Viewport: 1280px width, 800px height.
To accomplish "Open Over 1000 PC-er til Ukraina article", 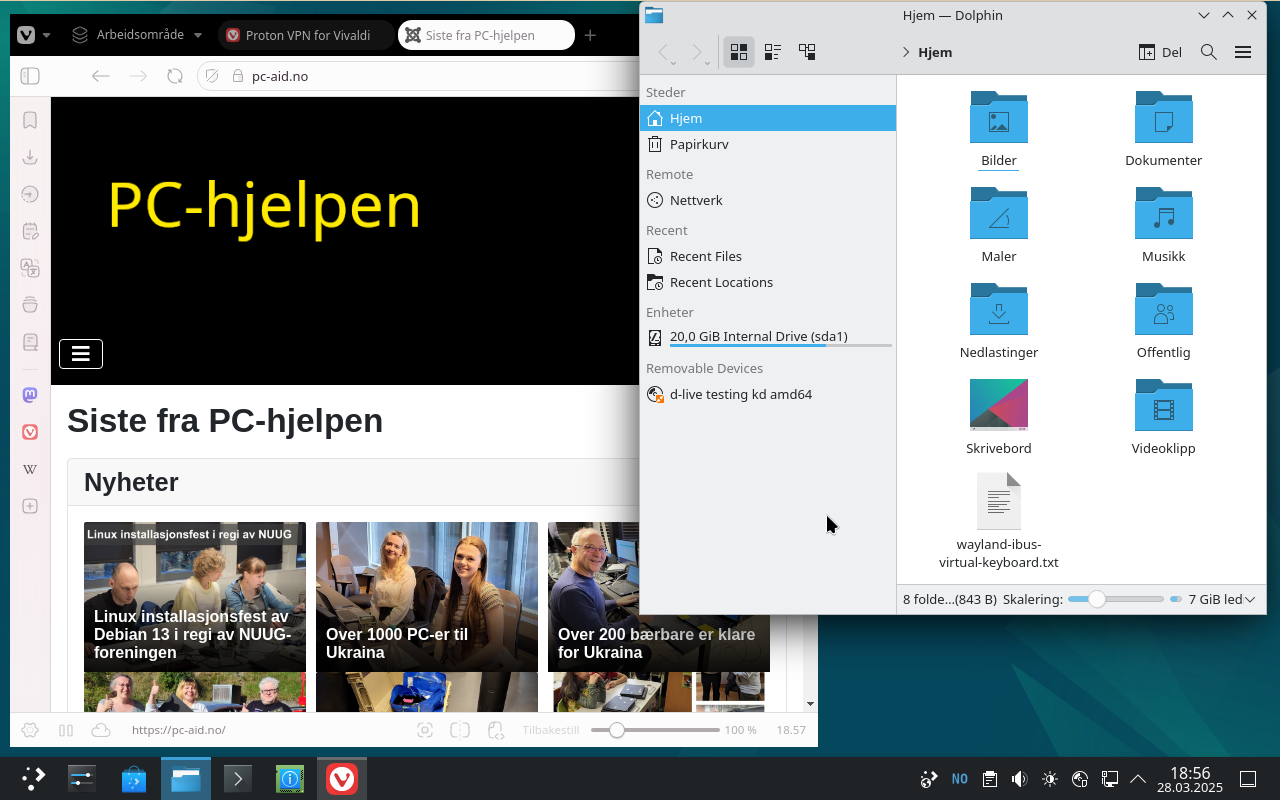I will click(427, 597).
